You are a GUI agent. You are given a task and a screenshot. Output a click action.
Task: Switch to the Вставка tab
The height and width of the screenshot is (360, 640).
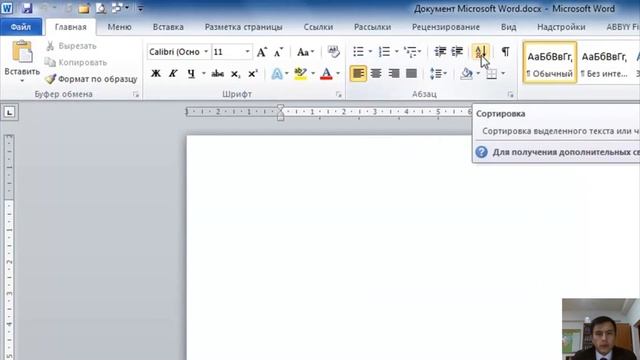click(168, 27)
